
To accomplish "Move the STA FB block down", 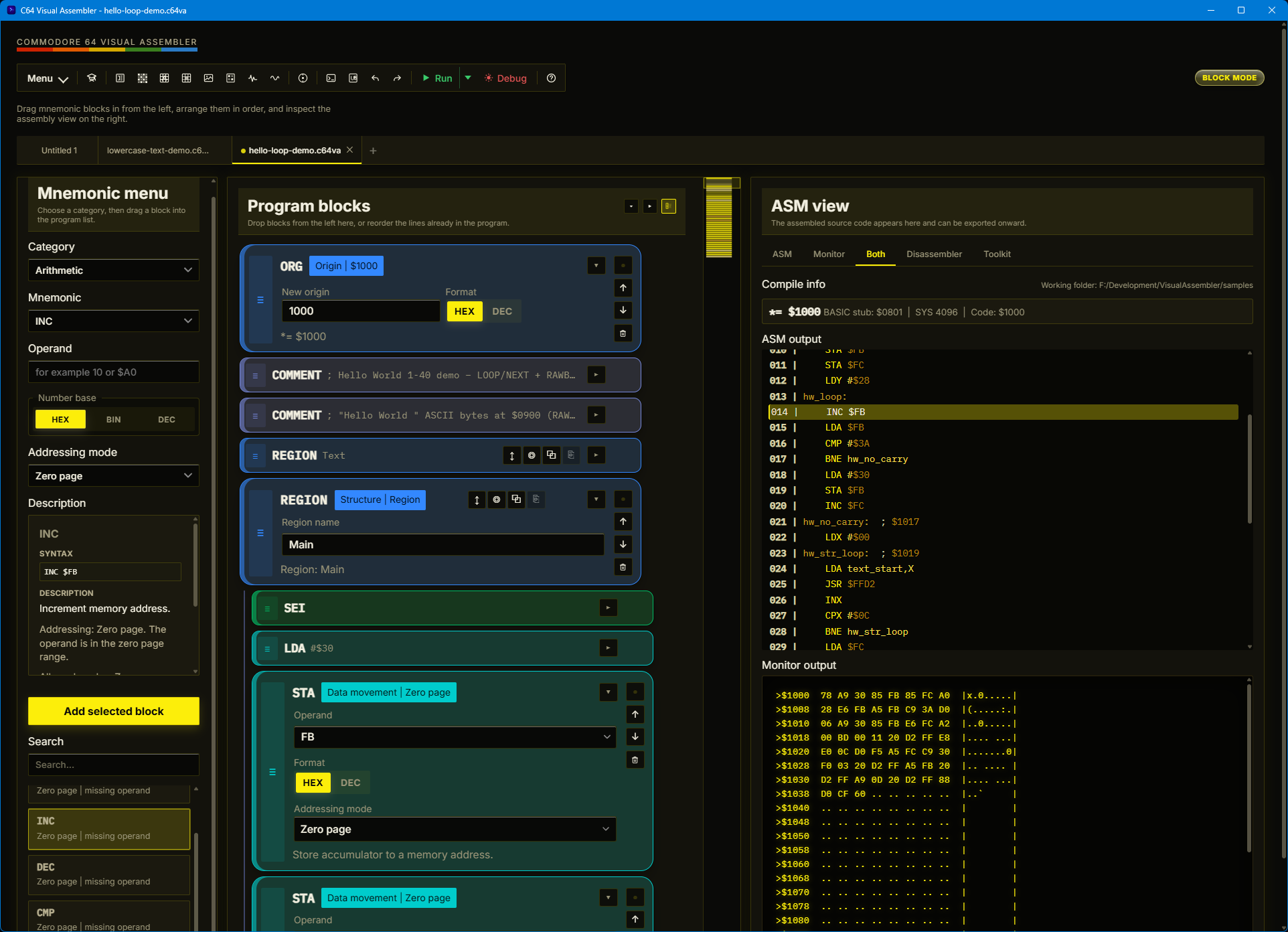I will coord(635,736).
